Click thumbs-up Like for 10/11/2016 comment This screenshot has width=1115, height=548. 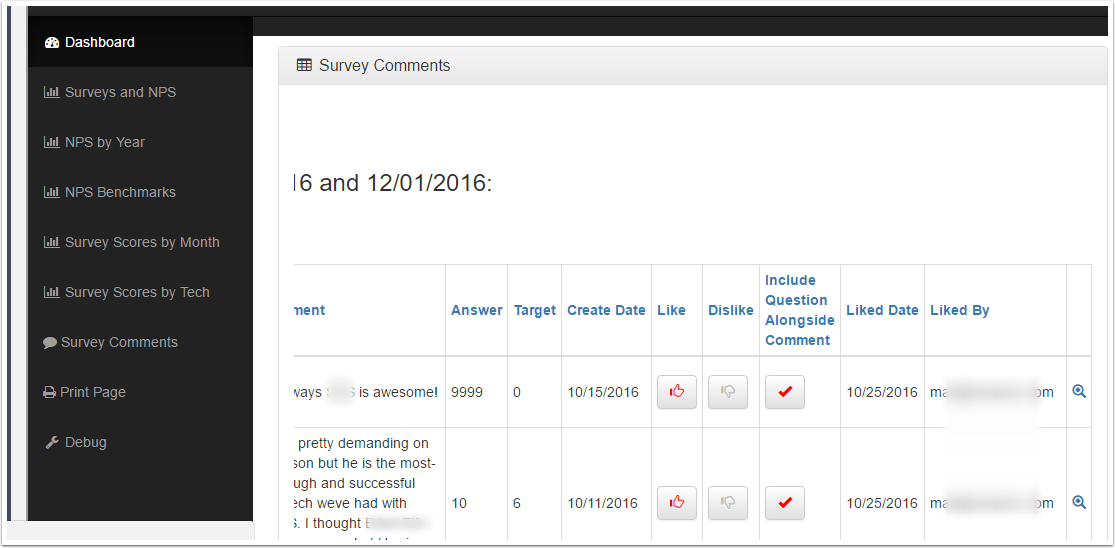pyautogui.click(x=677, y=503)
